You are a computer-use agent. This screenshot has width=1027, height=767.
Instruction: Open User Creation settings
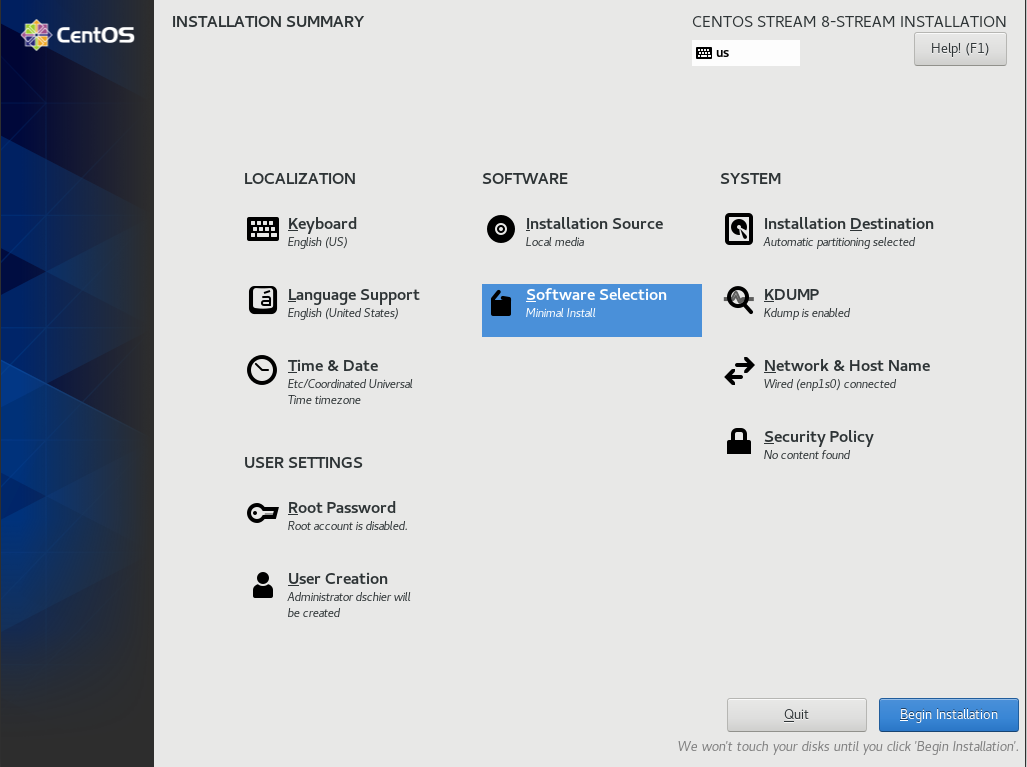(337, 579)
